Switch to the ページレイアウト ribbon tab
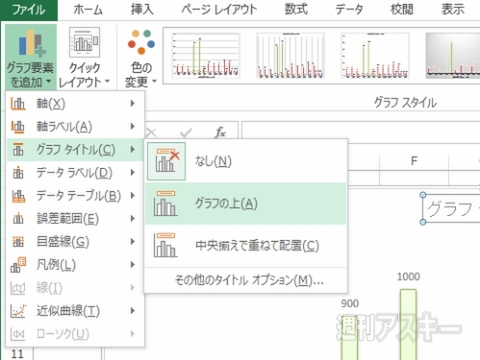Viewport: 480px width, 360px height. 219,10
